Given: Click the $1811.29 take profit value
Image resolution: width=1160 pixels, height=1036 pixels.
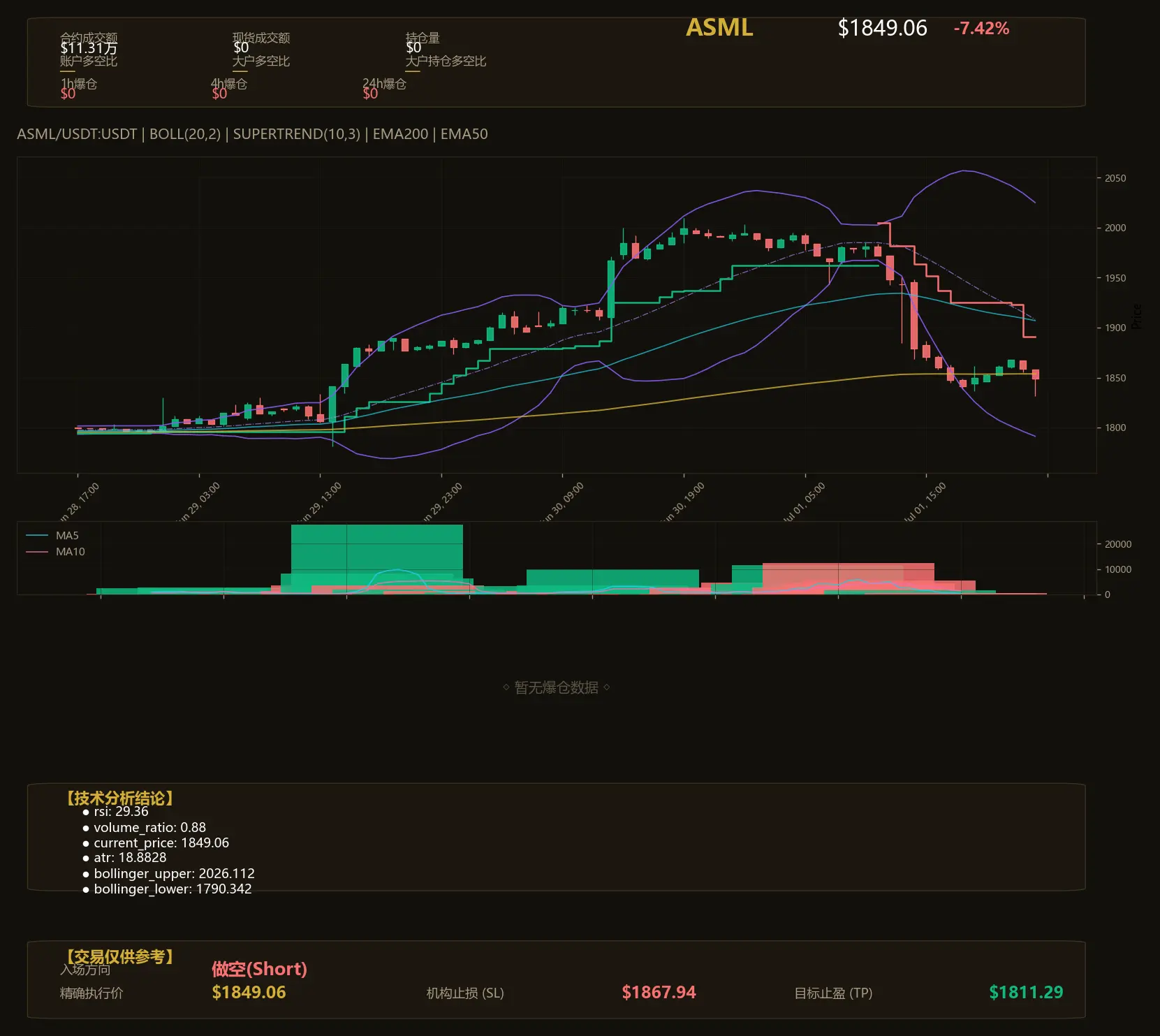Looking at the screenshot, I should pos(1026,992).
